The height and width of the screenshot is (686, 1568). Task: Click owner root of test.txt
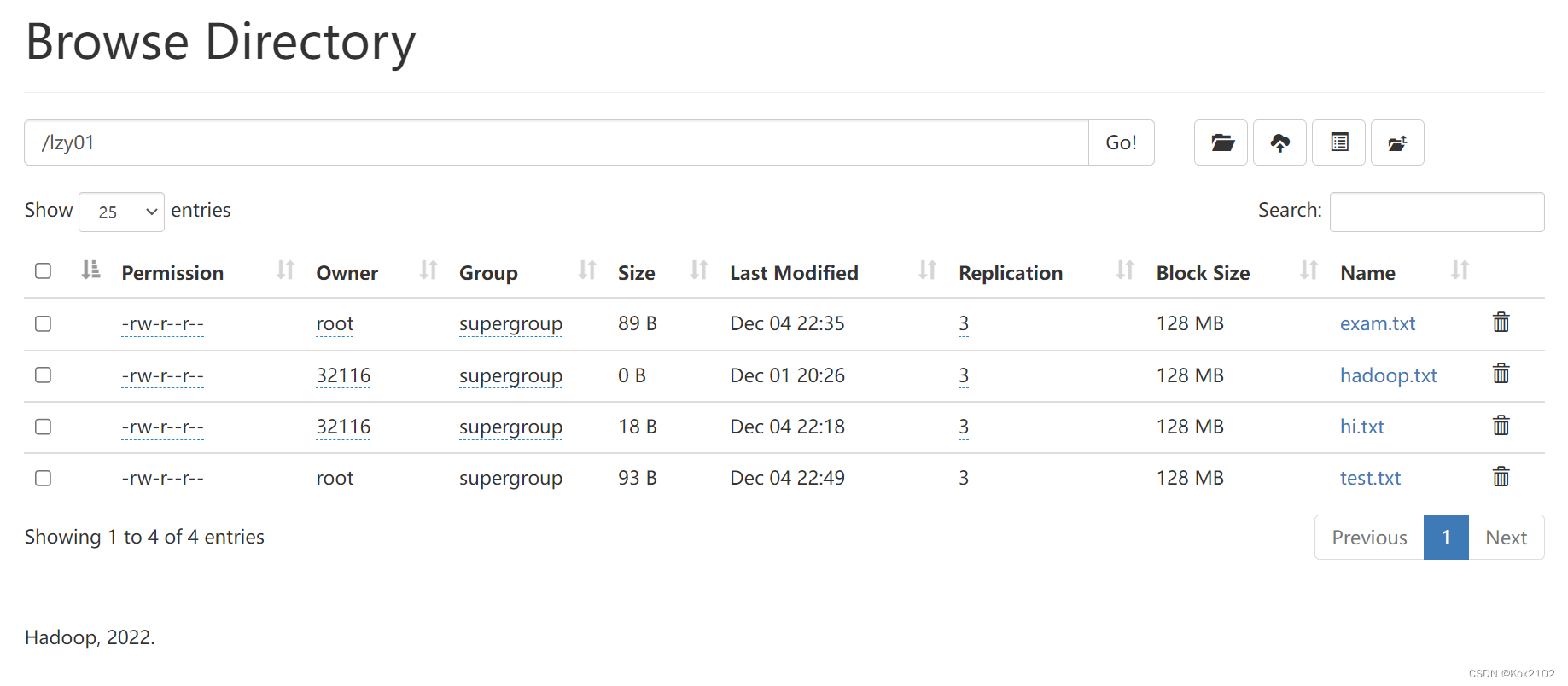[x=335, y=479]
